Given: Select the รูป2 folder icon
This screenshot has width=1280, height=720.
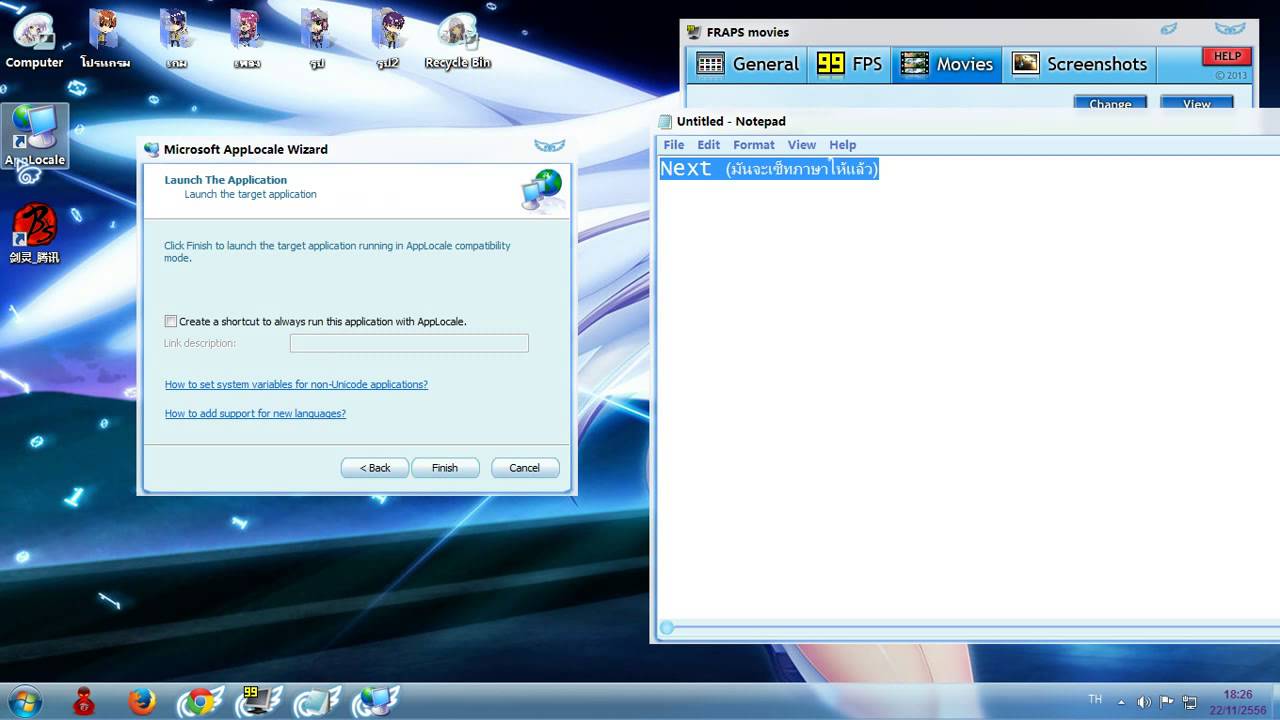Looking at the screenshot, I should click(388, 40).
